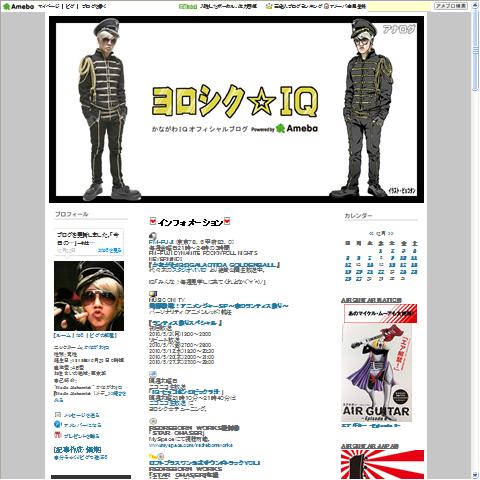This screenshot has width=480, height=480.
Task: Click the red striped マイケル・ムーア banner
Action: [380, 313]
